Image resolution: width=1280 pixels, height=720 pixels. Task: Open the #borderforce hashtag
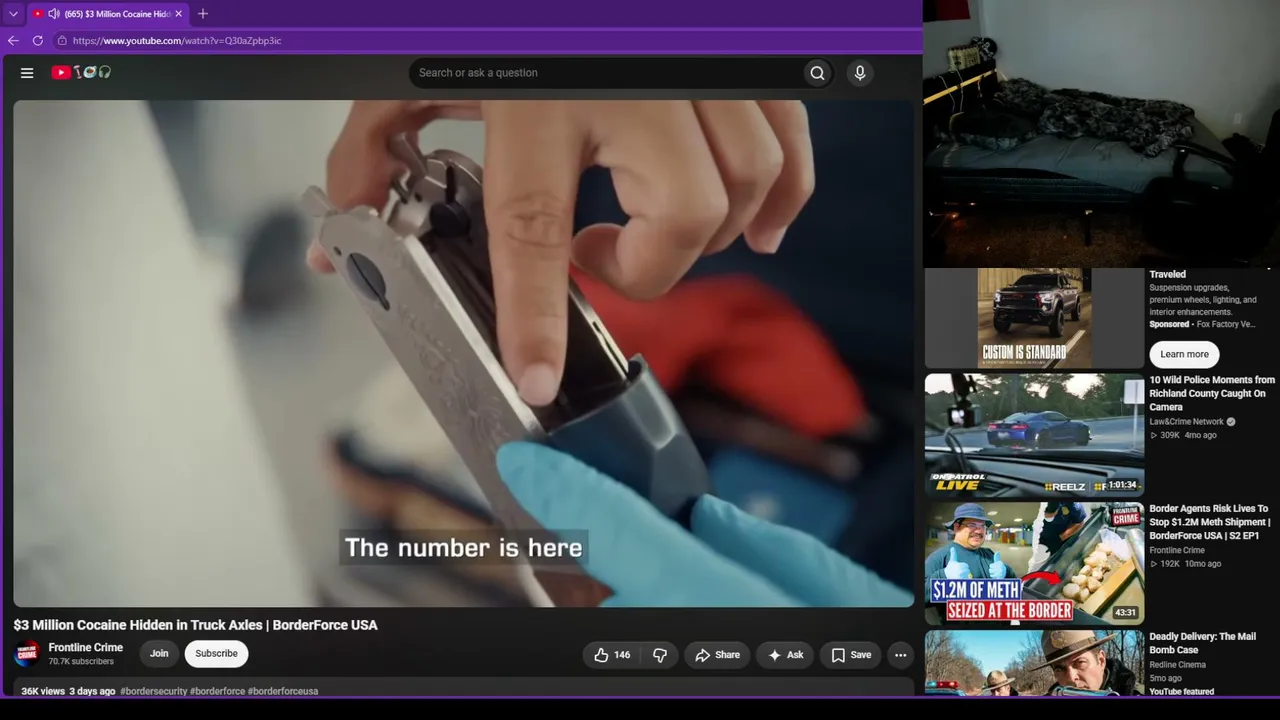pos(217,691)
